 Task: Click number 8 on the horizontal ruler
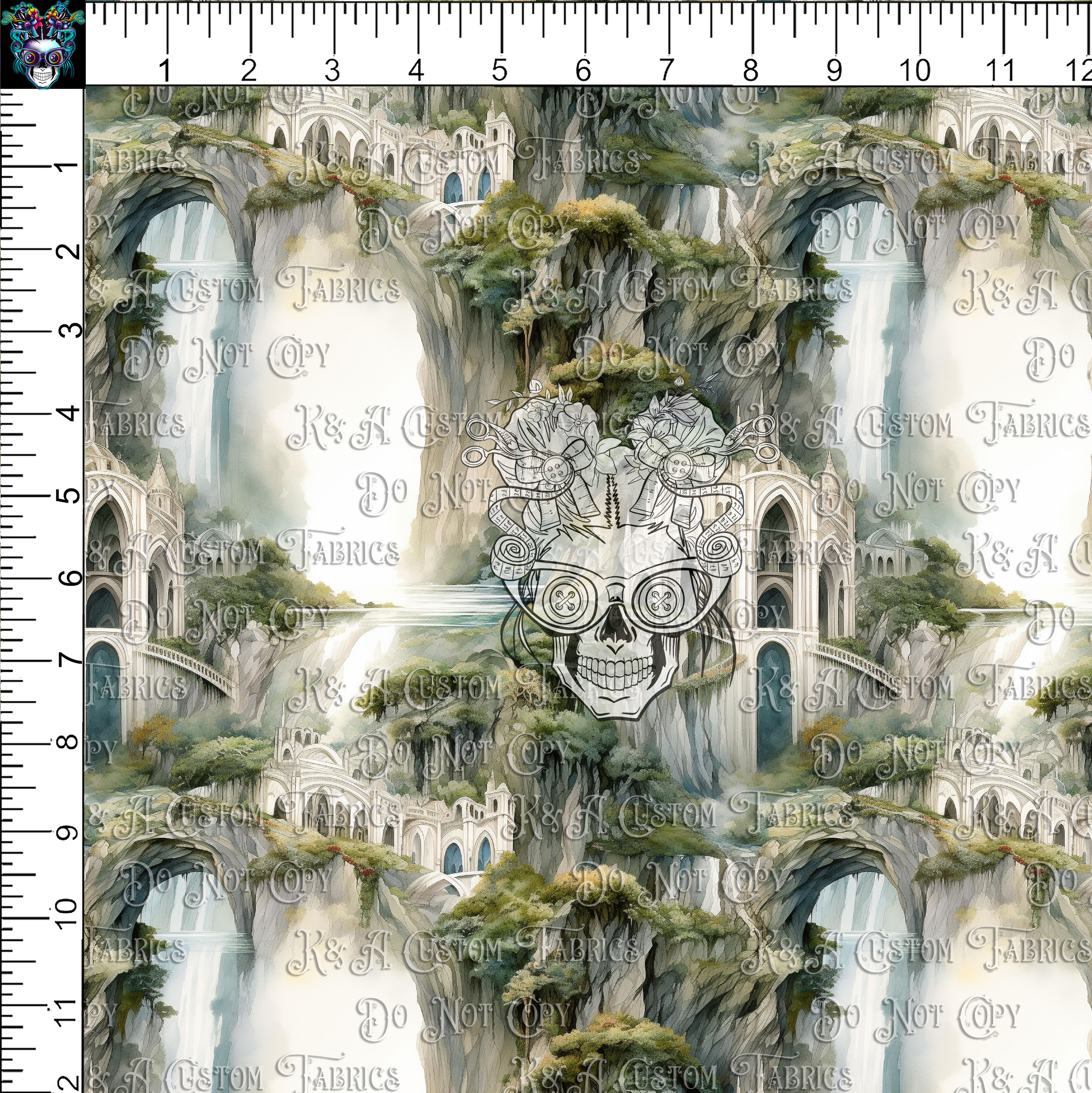click(751, 71)
